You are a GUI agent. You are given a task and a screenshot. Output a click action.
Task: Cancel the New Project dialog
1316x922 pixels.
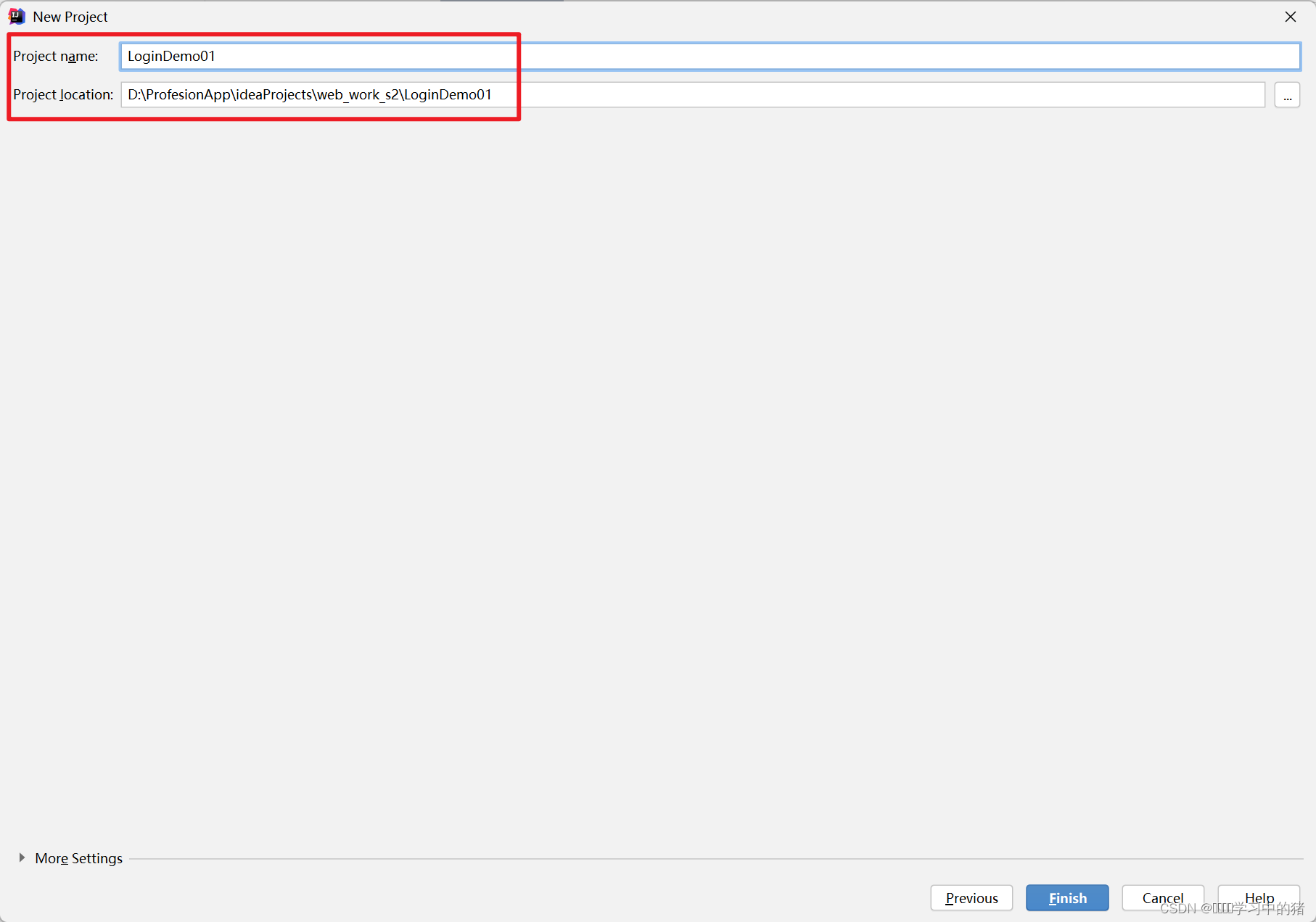1163,898
